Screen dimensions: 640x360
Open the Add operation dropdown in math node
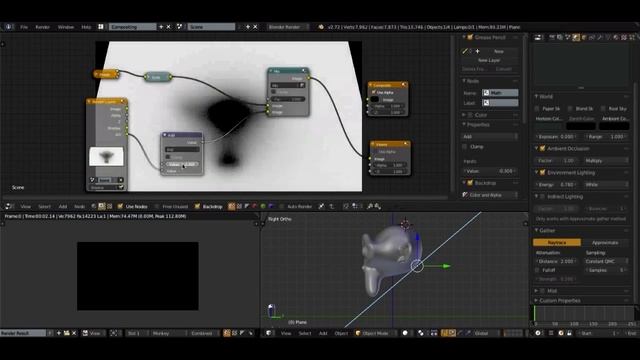(x=182, y=150)
